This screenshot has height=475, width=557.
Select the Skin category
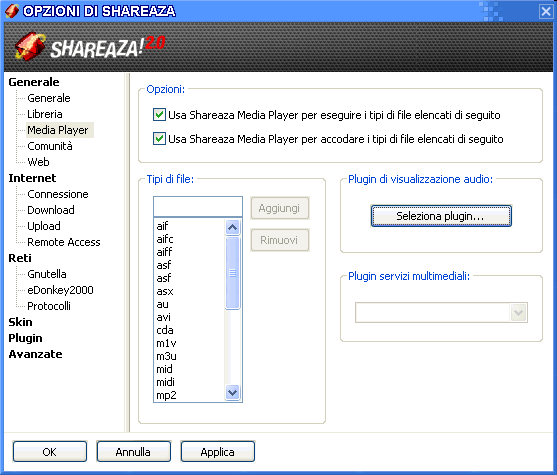[x=20, y=322]
